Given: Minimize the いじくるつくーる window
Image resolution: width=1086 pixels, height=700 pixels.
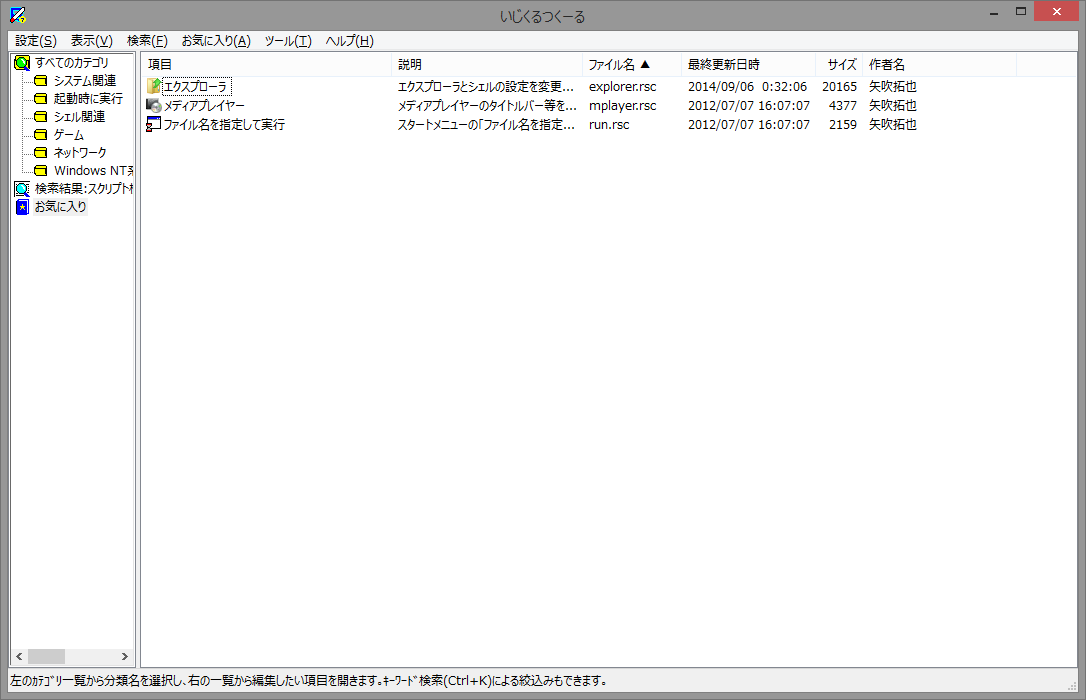Looking at the screenshot, I should [994, 12].
